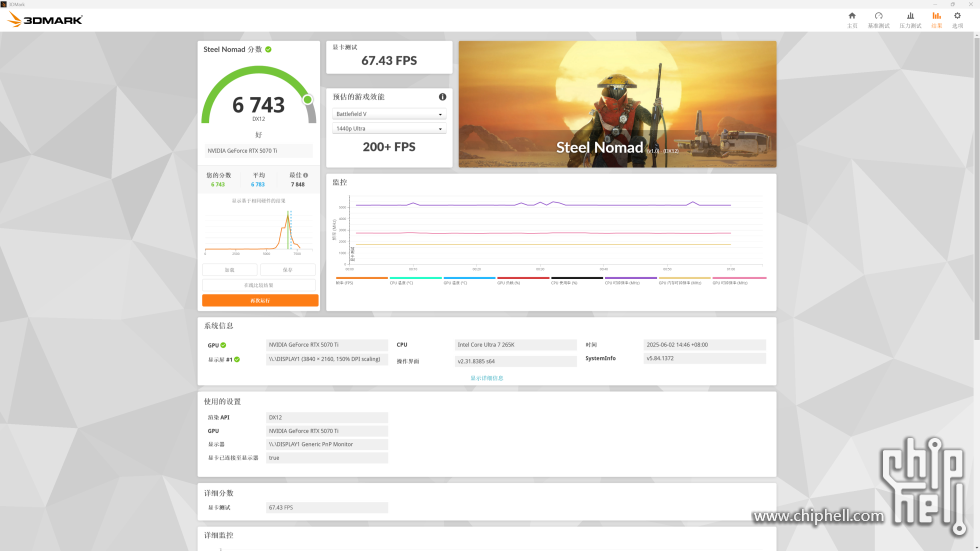Click the score distribution histogram chart
Image resolution: width=980 pixels, height=551 pixels.
(x=259, y=231)
